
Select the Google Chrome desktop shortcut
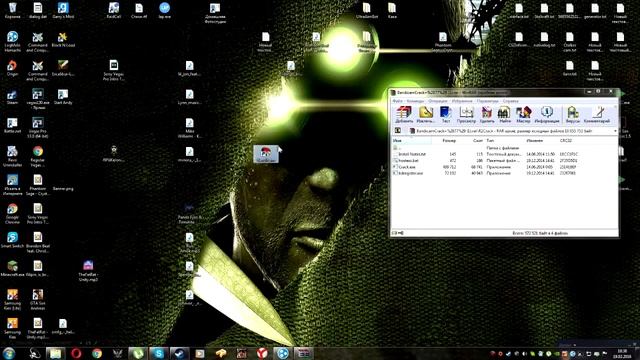tap(12, 214)
